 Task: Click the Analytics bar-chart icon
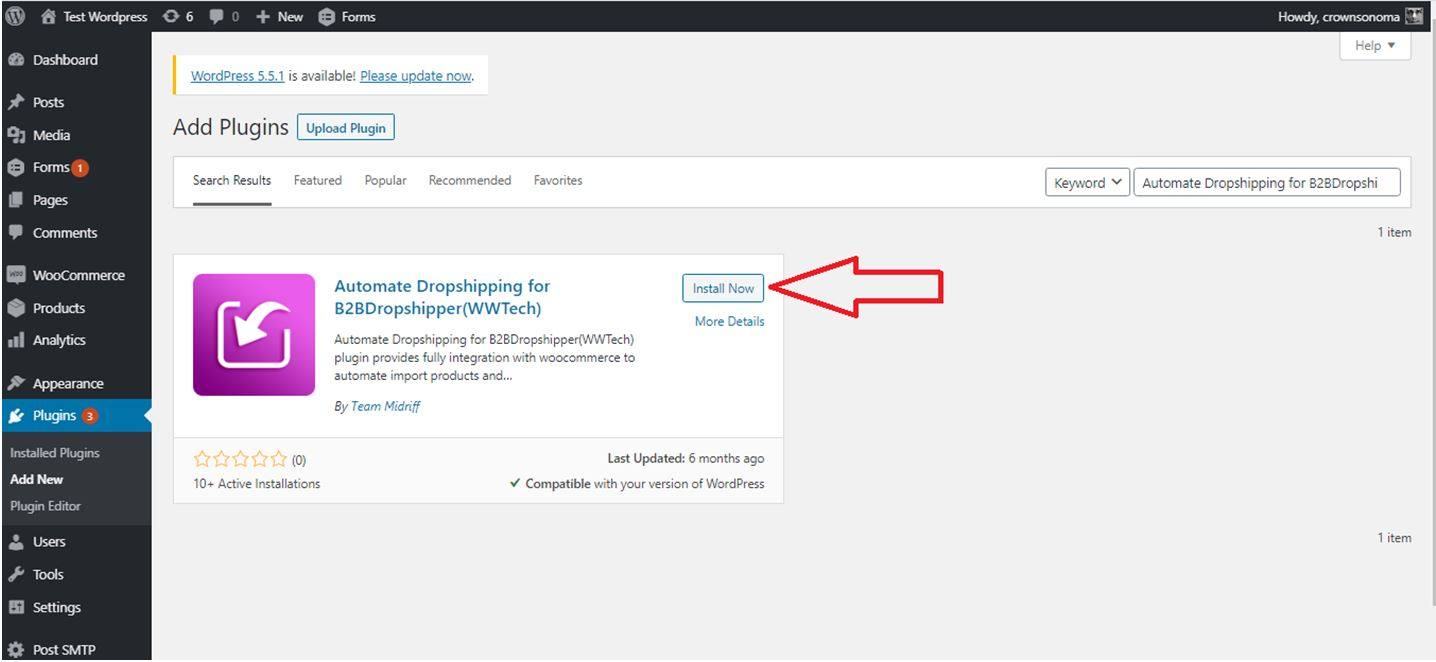click(x=15, y=340)
